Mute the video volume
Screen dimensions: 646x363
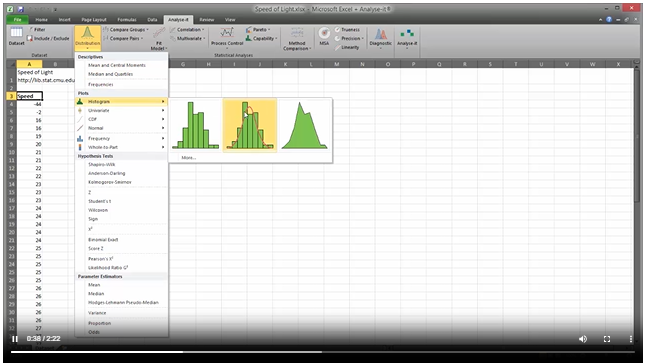coord(583,339)
